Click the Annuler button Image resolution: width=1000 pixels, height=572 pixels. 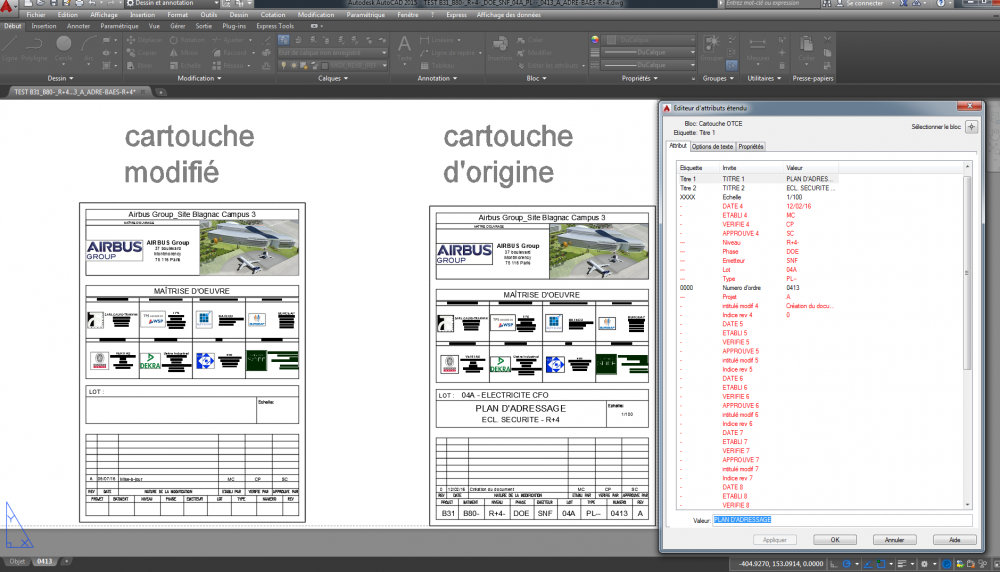(894, 539)
